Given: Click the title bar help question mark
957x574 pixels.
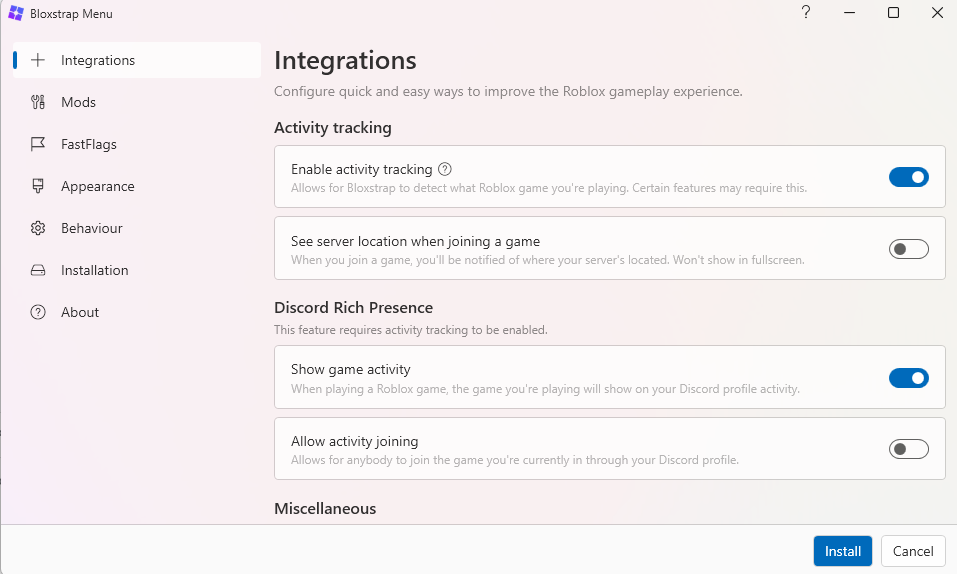Looking at the screenshot, I should coord(806,13).
